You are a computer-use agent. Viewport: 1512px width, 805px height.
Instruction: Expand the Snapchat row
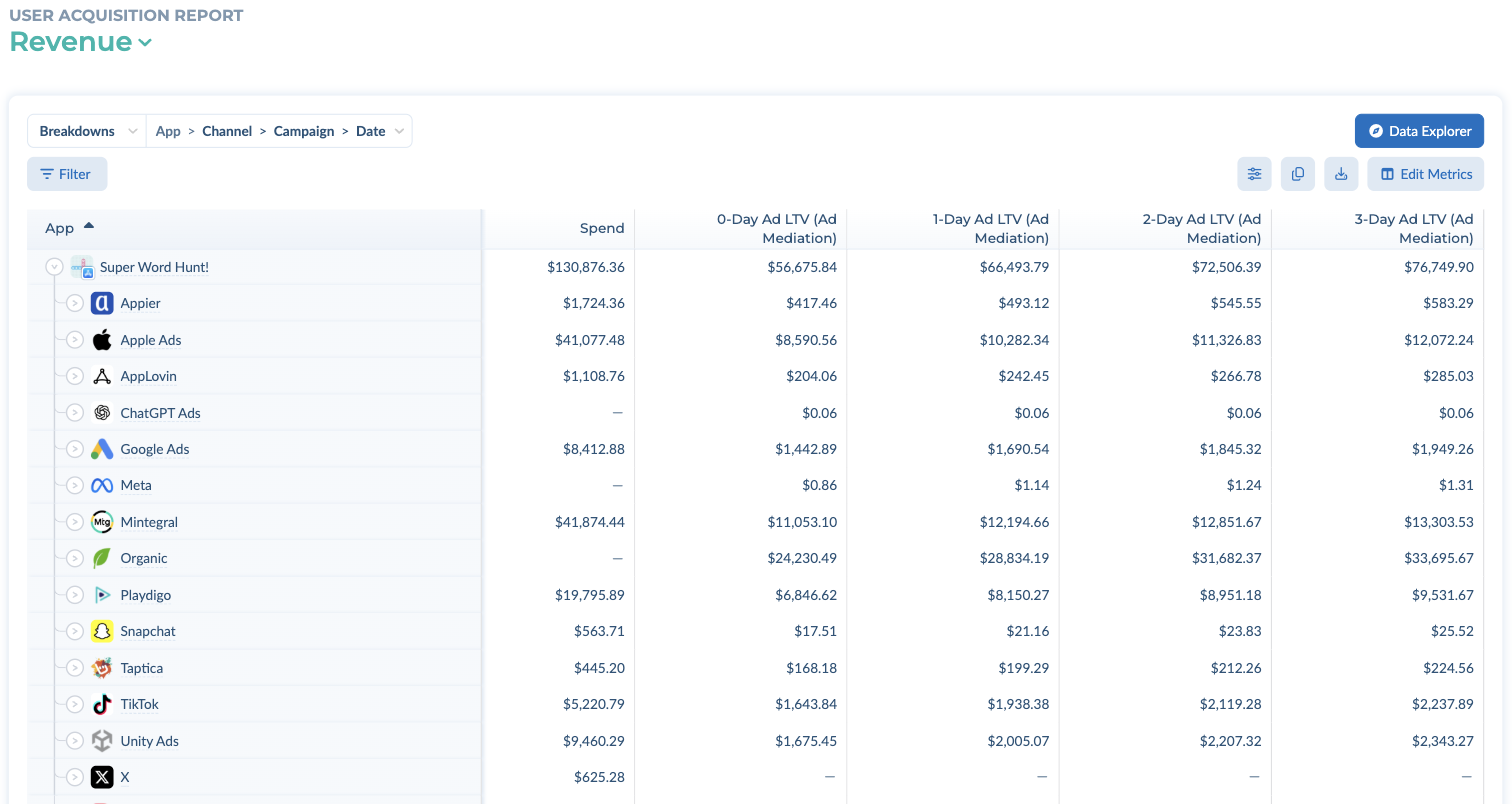pos(75,631)
